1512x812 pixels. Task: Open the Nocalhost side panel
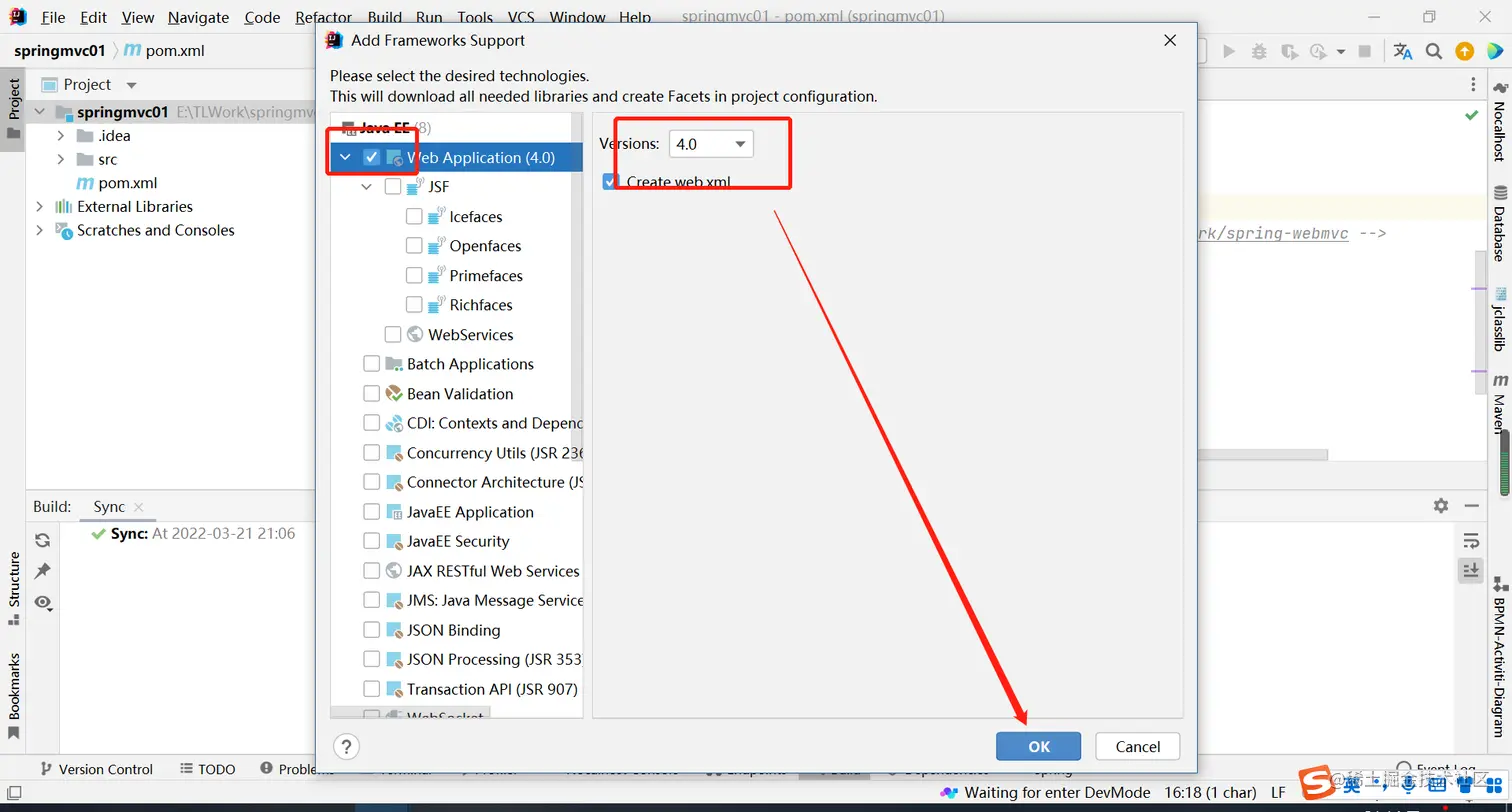(x=1499, y=122)
